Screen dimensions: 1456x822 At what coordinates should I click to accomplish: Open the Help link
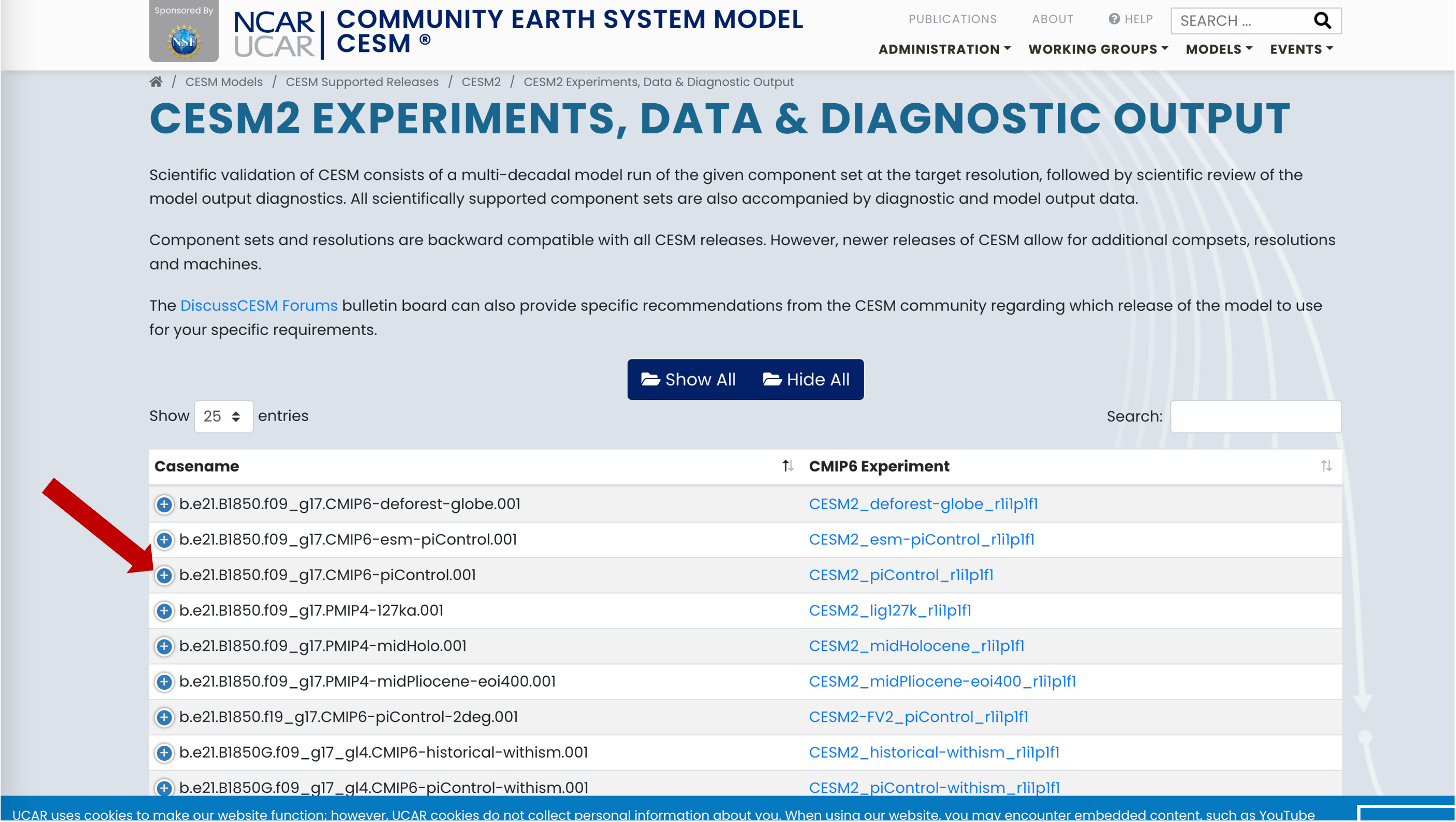(1130, 19)
